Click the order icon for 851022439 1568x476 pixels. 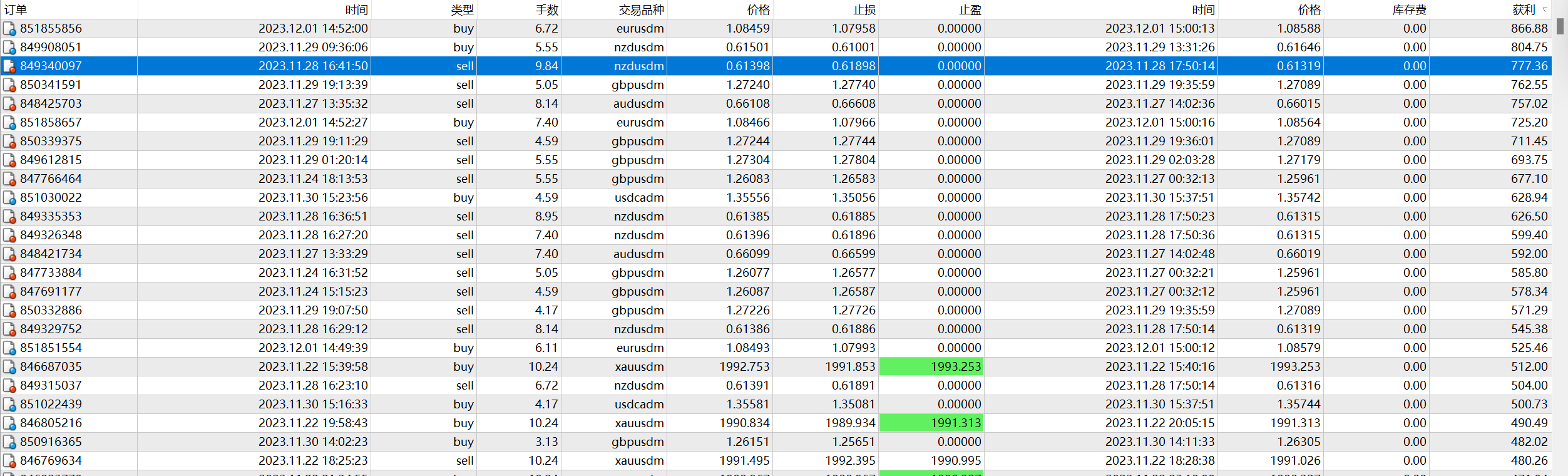[x=9, y=405]
